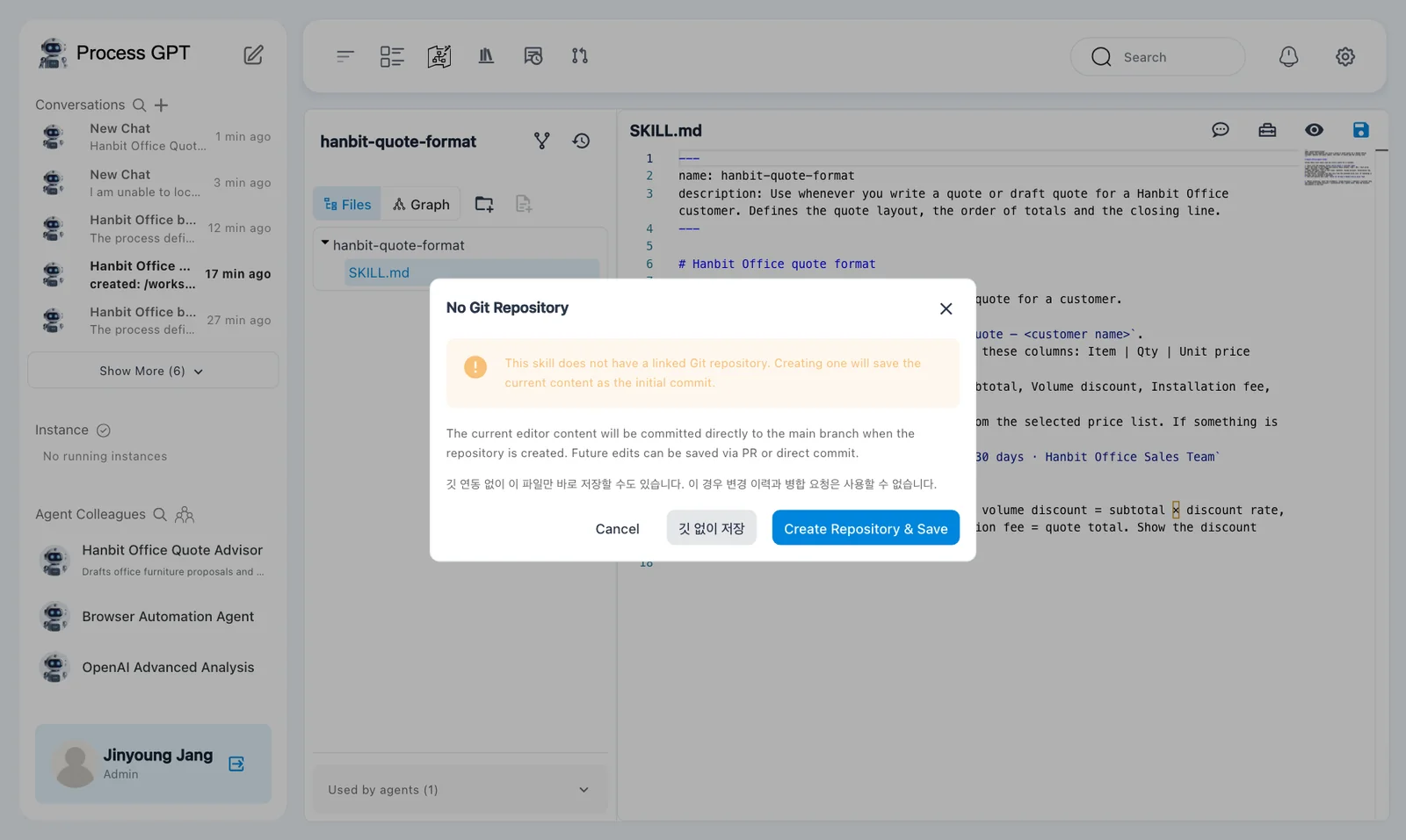
Task: Open agent colleagues group icon
Action: pos(185,514)
